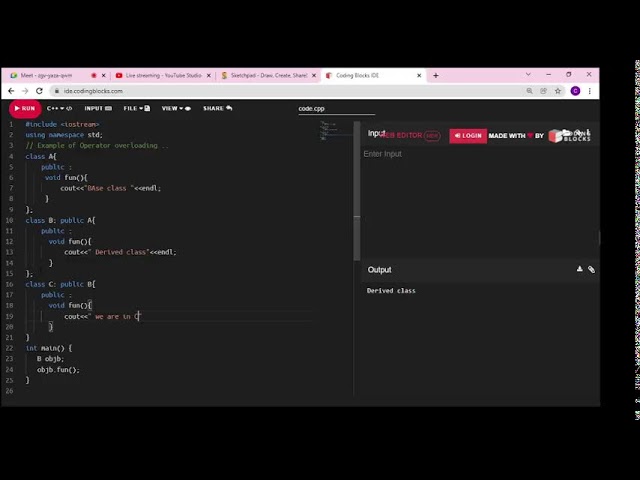Click the code minimap thumbnail
640x480 pixels.
coord(335,131)
